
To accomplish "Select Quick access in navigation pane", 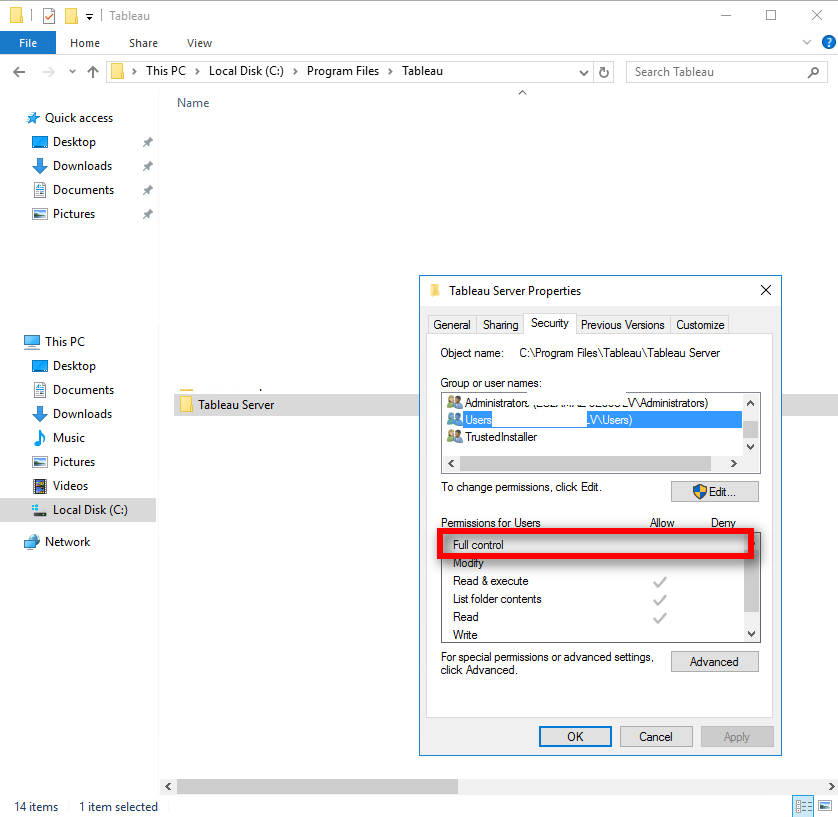I will [x=79, y=118].
